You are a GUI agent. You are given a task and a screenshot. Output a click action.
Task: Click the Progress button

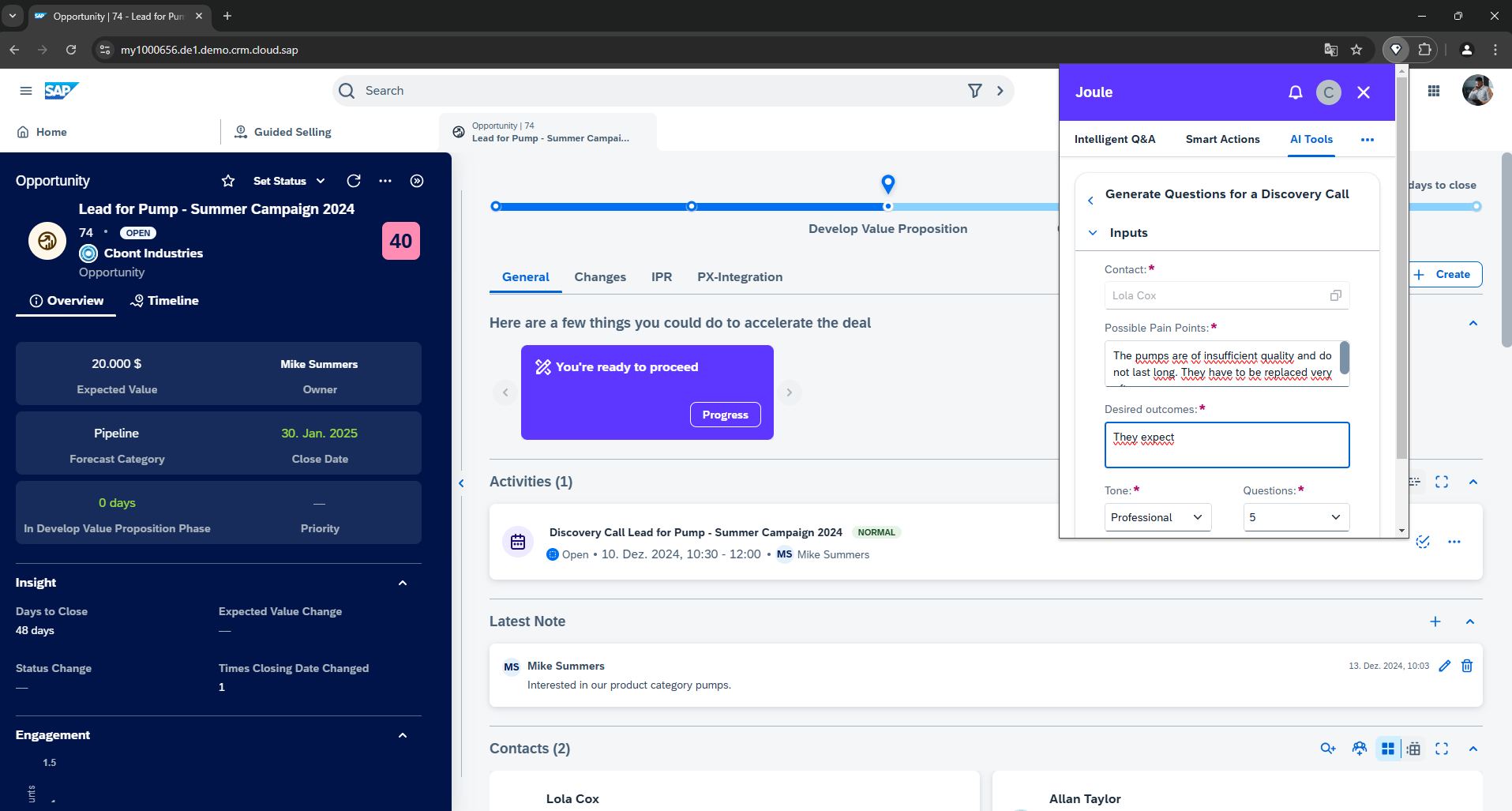[726, 415]
